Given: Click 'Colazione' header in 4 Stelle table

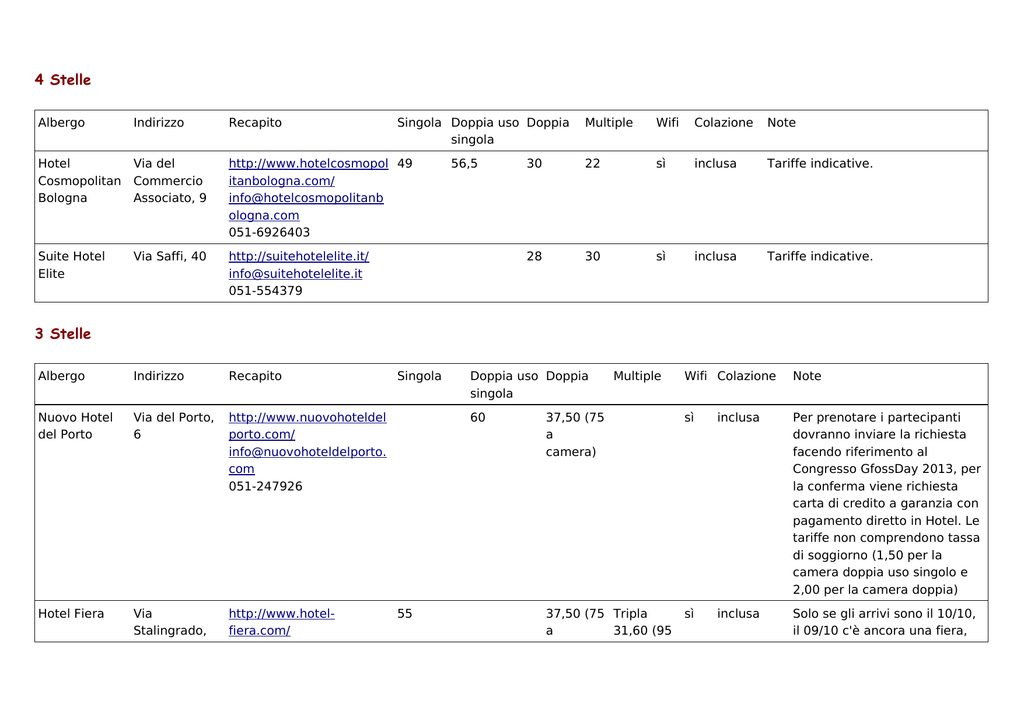Looking at the screenshot, I should pyautogui.click(x=724, y=123).
